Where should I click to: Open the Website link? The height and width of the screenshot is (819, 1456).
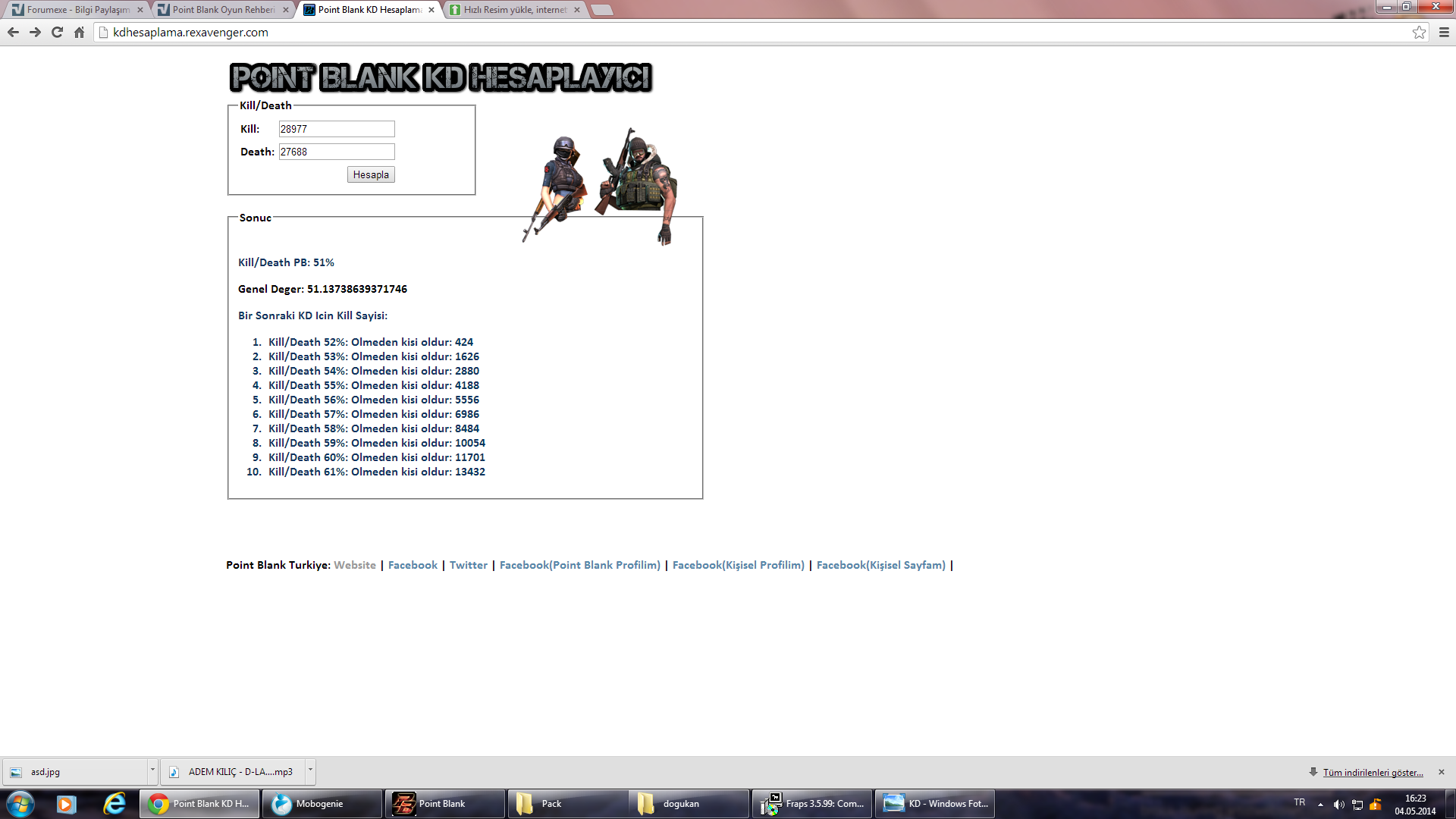click(x=355, y=565)
